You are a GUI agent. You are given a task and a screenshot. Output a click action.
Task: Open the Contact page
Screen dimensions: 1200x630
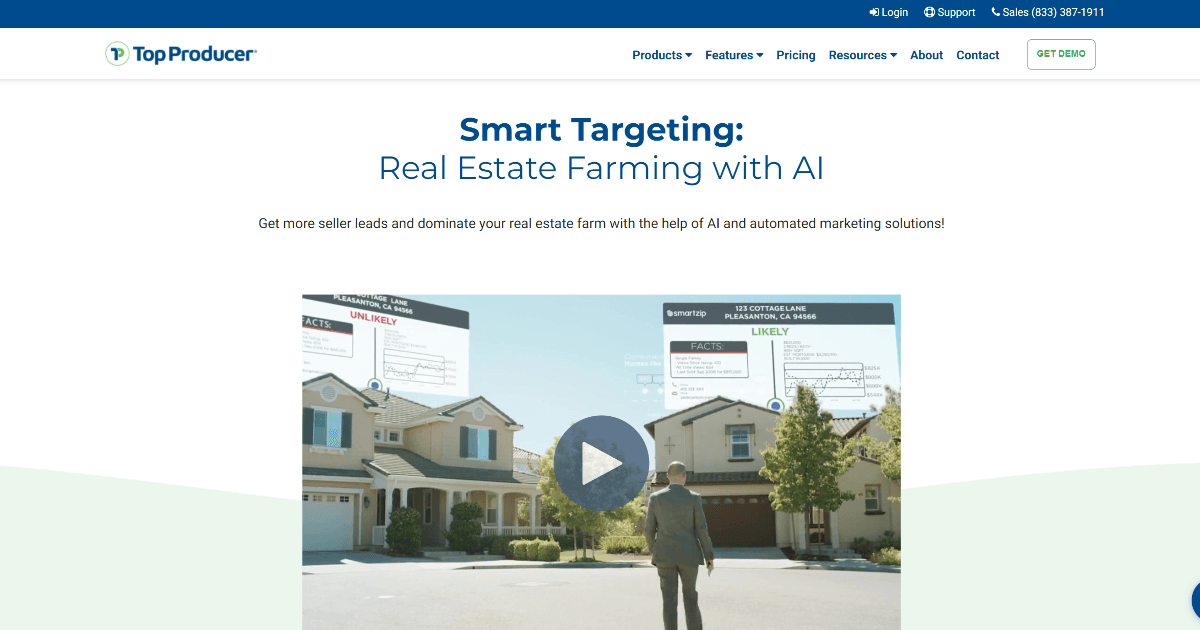point(977,55)
